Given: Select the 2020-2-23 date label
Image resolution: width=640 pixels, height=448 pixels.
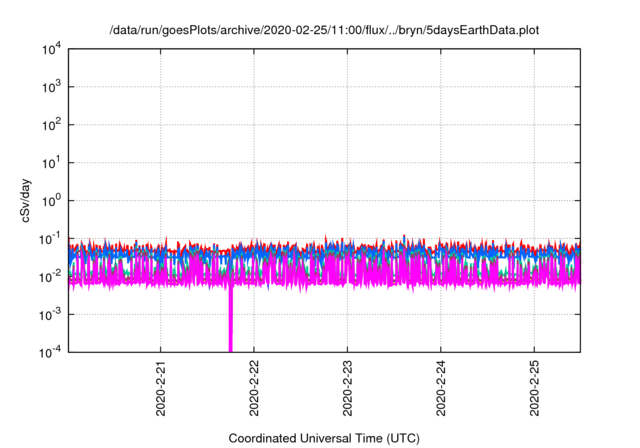Looking at the screenshot, I should [x=347, y=388].
